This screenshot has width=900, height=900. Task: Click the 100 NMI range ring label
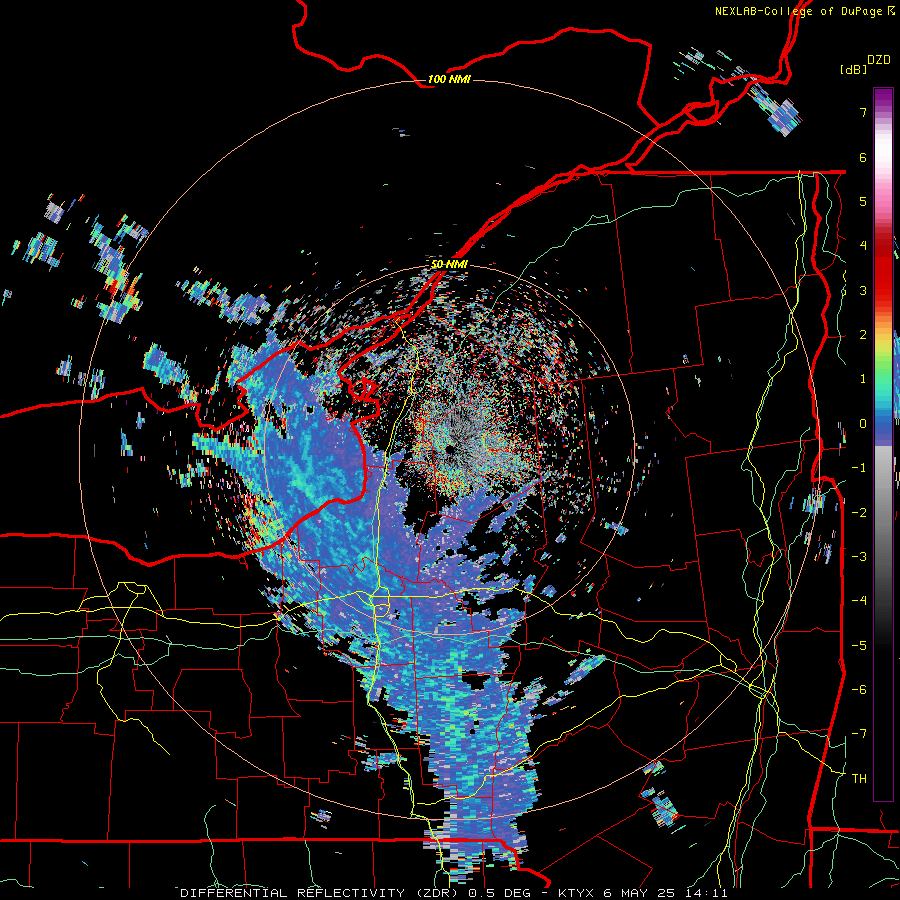(x=449, y=79)
